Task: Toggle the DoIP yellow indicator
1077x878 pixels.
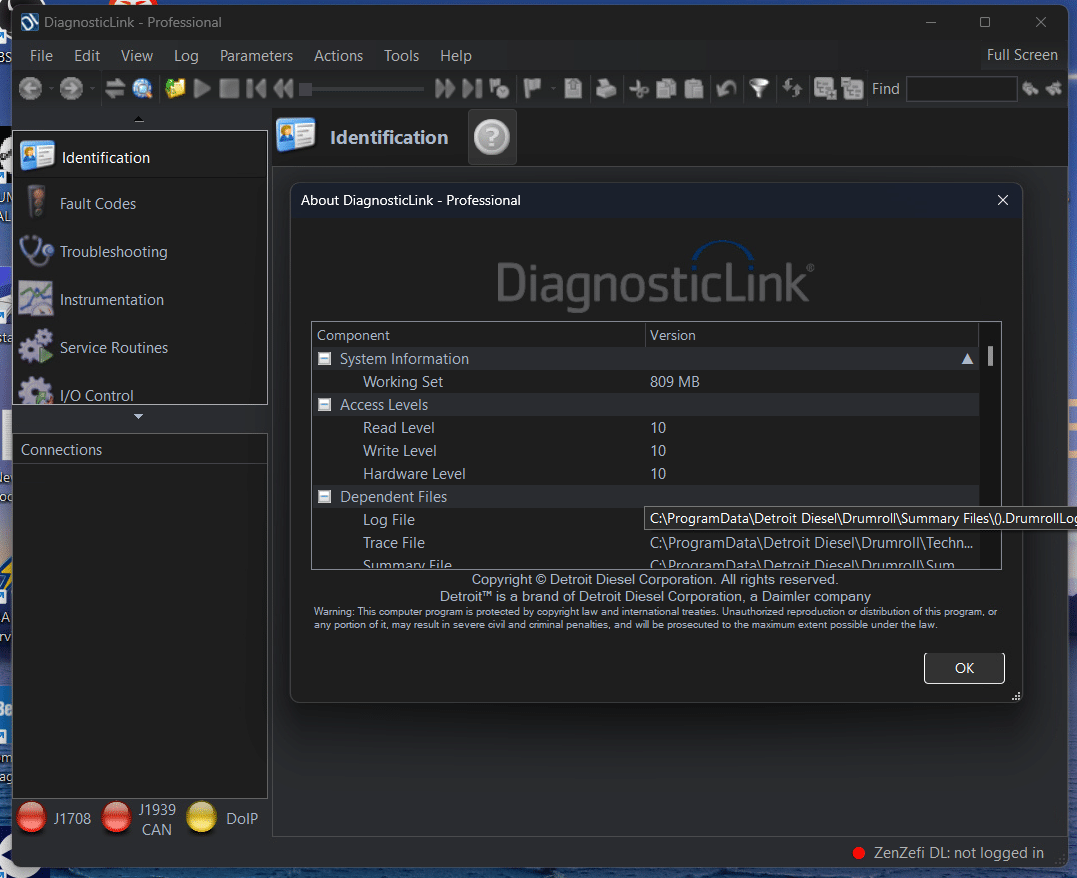Action: pos(201,817)
